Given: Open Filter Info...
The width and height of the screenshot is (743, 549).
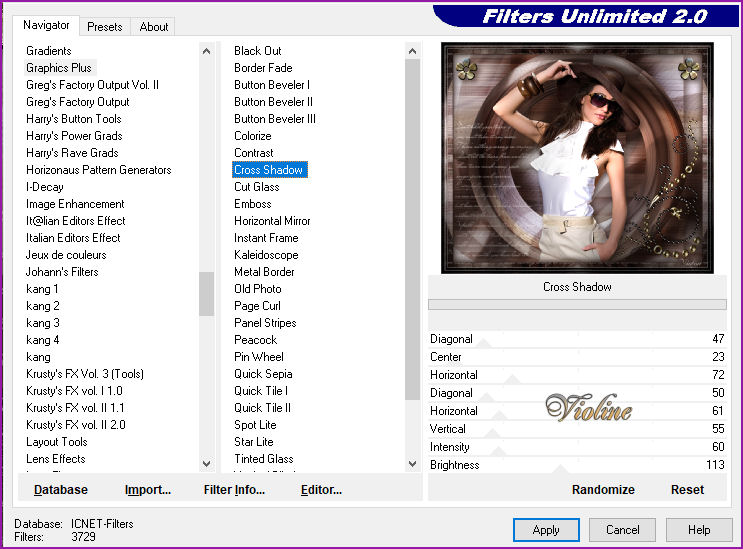Looking at the screenshot, I should pos(234,489).
